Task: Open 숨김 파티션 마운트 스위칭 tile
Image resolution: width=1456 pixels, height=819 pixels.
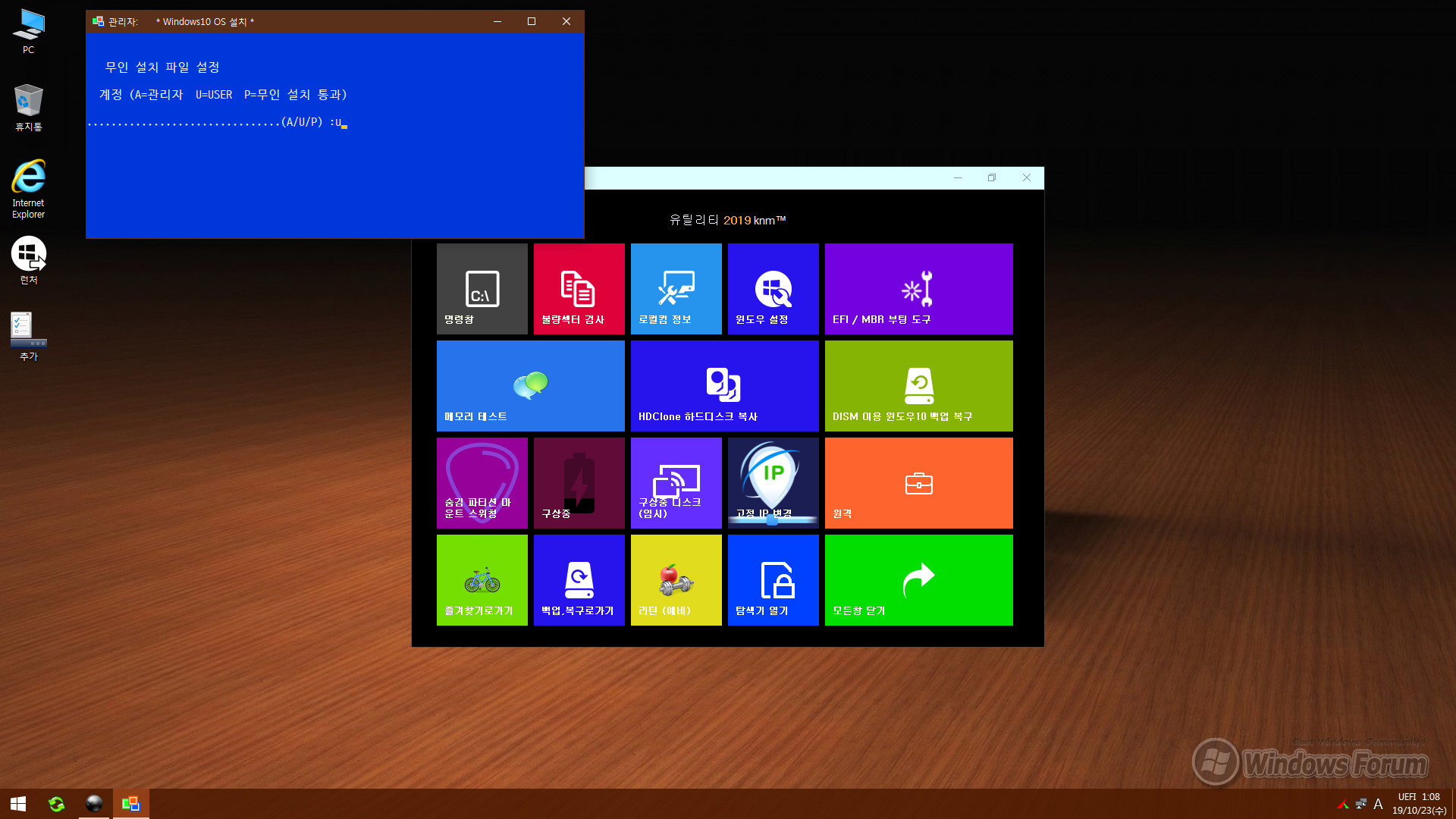Action: click(x=482, y=483)
